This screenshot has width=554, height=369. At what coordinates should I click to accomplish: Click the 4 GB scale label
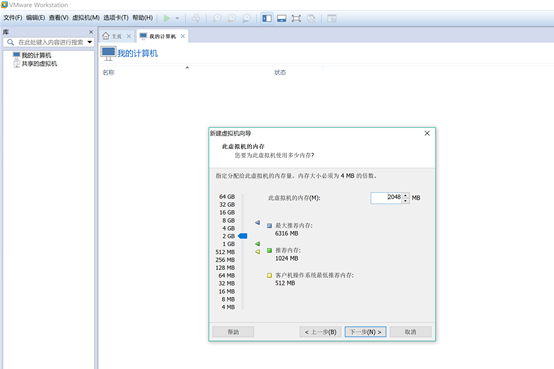tap(229, 228)
